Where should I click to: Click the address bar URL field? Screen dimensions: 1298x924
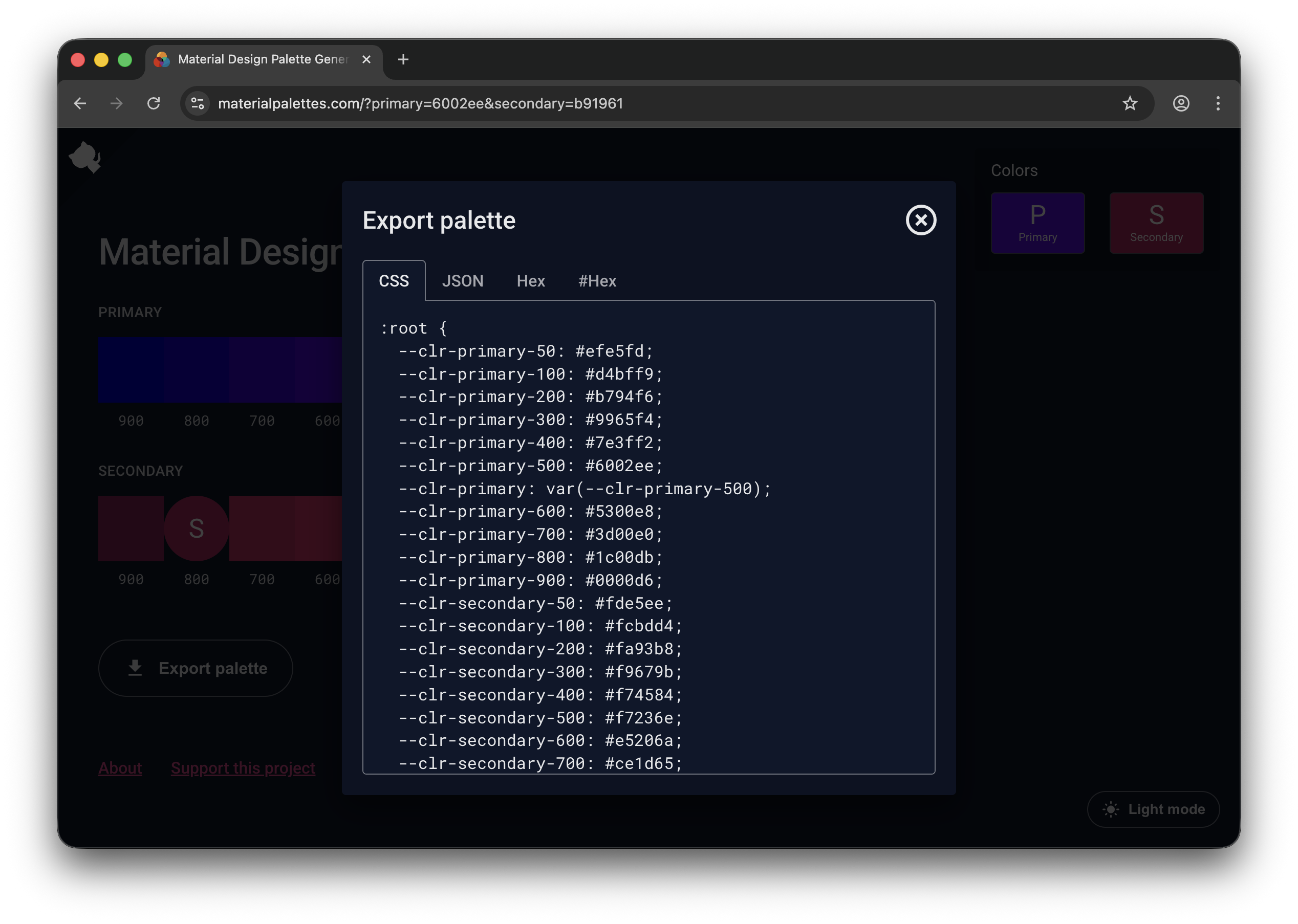pos(421,103)
